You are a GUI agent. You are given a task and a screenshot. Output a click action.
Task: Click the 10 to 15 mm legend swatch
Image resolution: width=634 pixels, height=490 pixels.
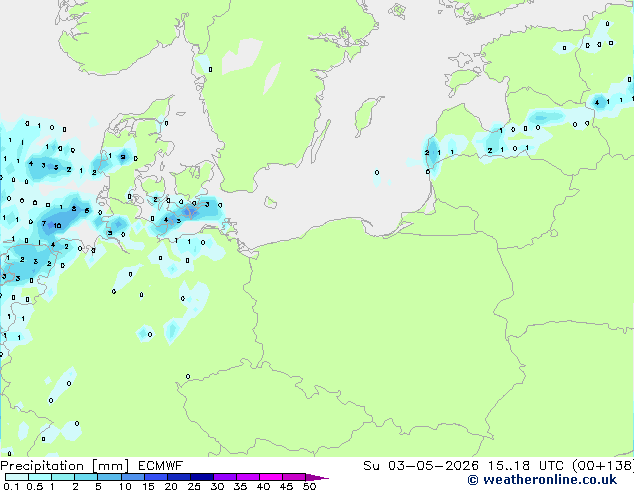[x=132, y=477]
